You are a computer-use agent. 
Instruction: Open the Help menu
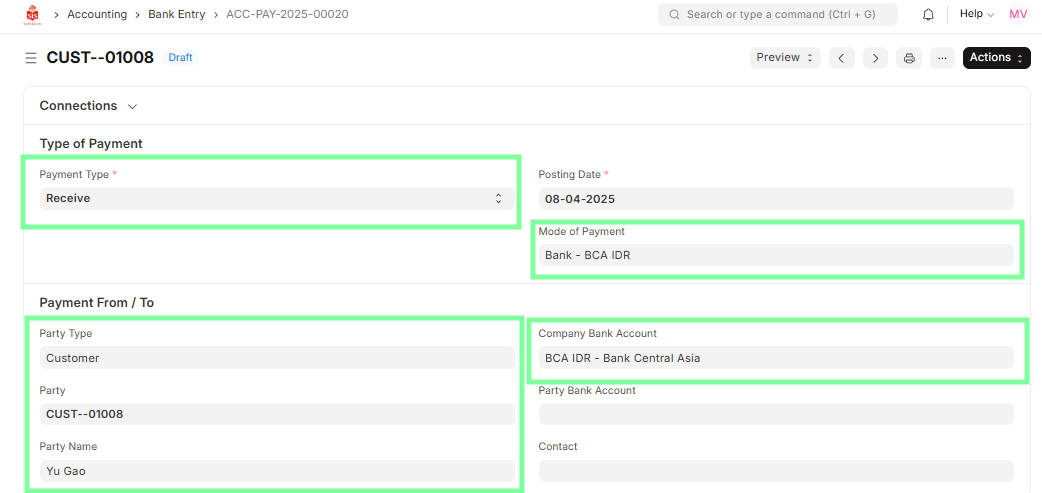tap(976, 15)
